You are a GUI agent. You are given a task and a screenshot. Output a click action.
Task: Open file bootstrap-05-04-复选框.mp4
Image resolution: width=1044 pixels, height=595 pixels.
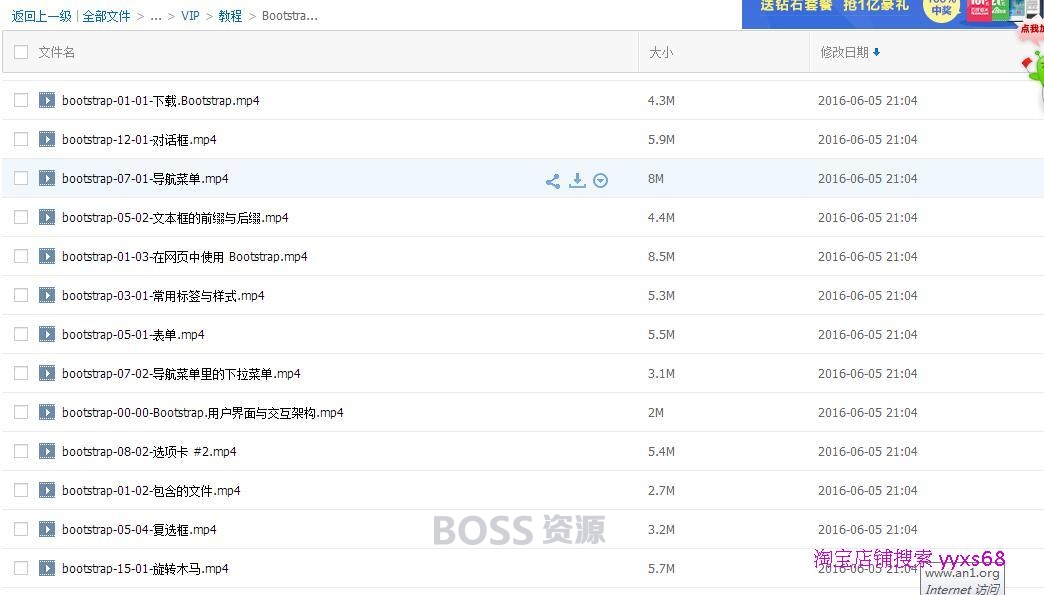point(139,530)
